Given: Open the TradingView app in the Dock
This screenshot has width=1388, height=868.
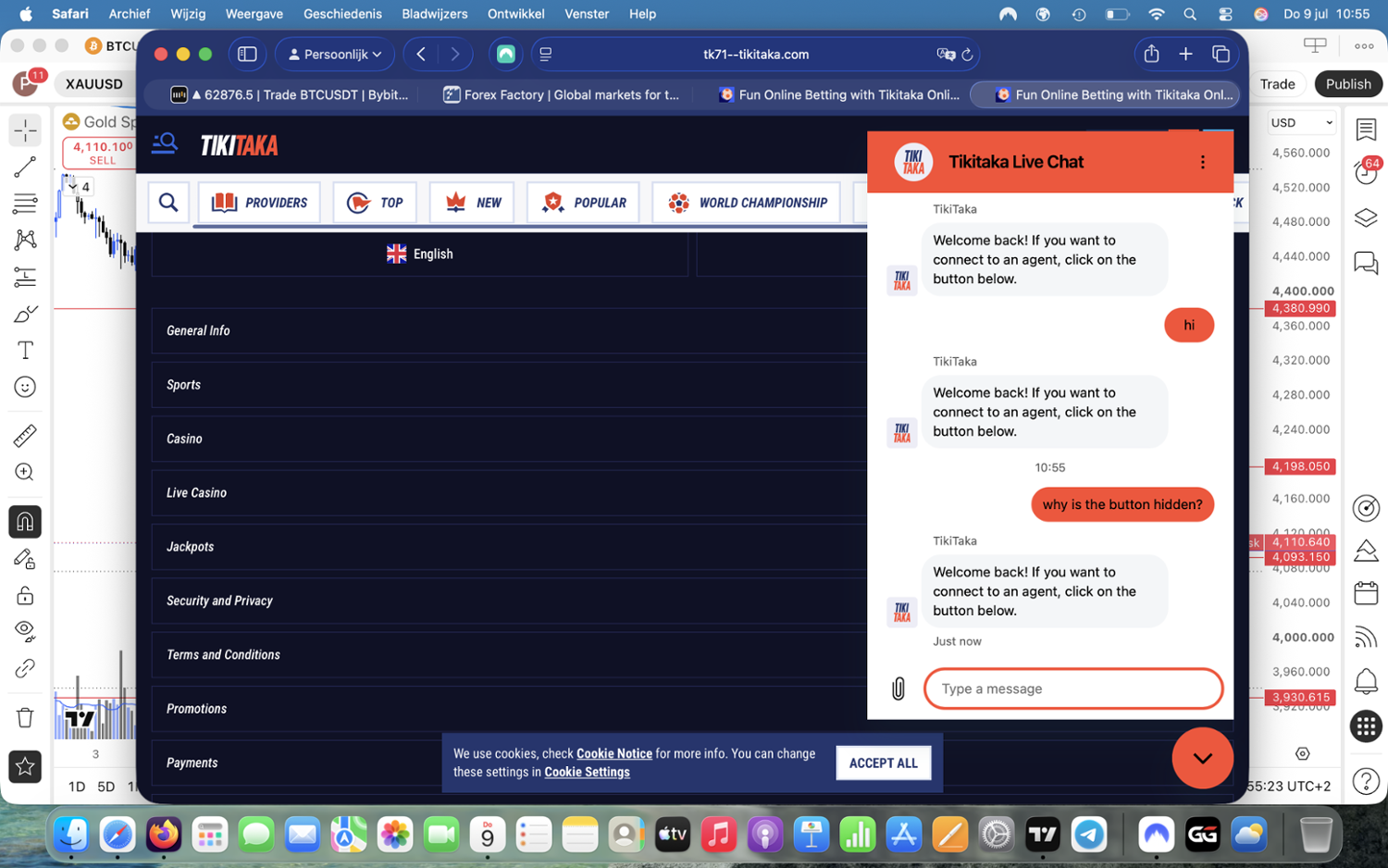Looking at the screenshot, I should [1043, 835].
